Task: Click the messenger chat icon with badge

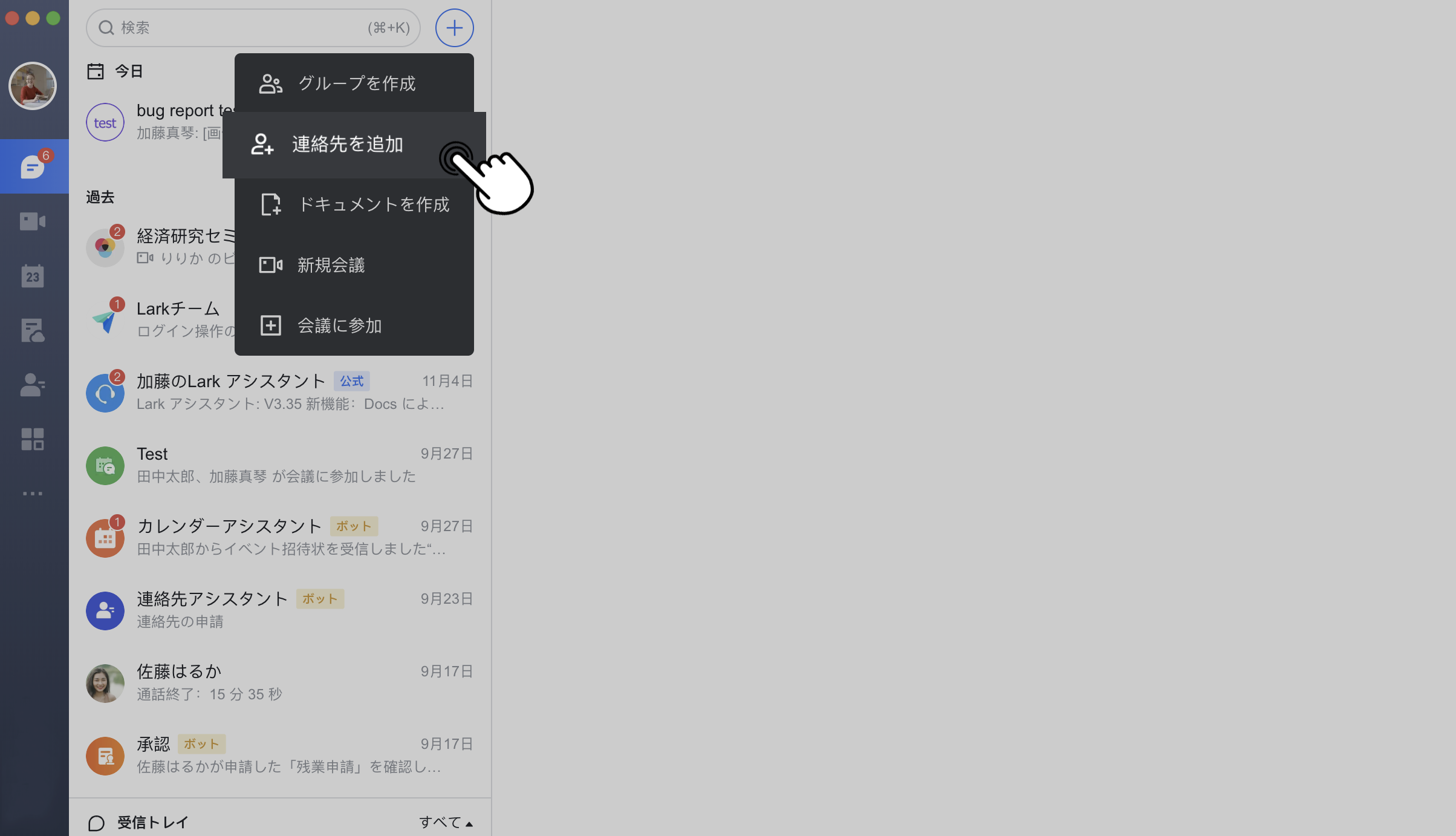Action: pos(33,167)
